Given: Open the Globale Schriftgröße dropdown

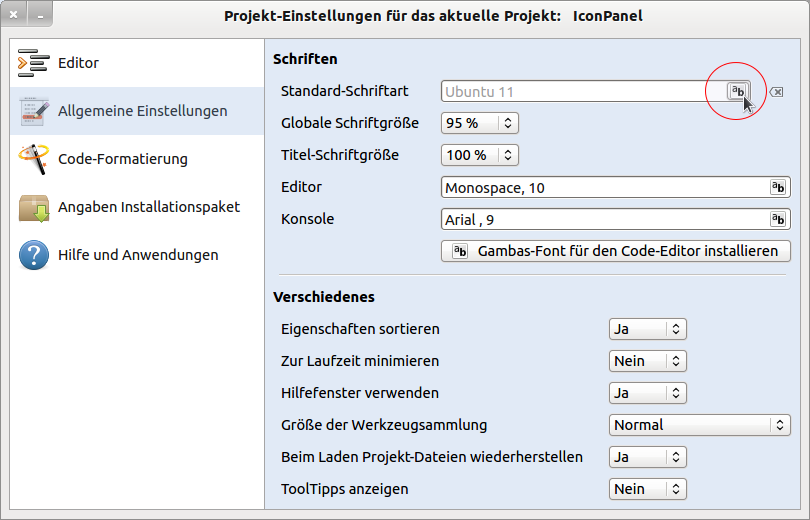Looking at the screenshot, I should coord(480,123).
